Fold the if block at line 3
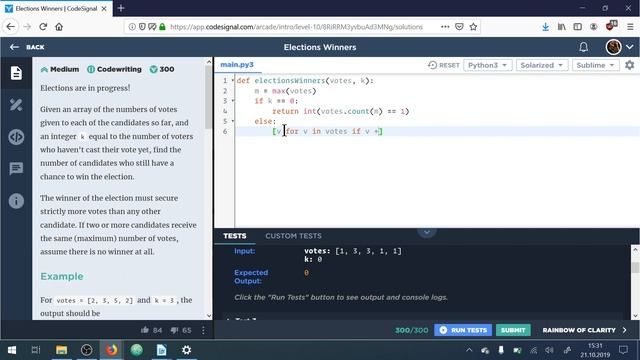This screenshot has height=360, width=640. [233, 100]
